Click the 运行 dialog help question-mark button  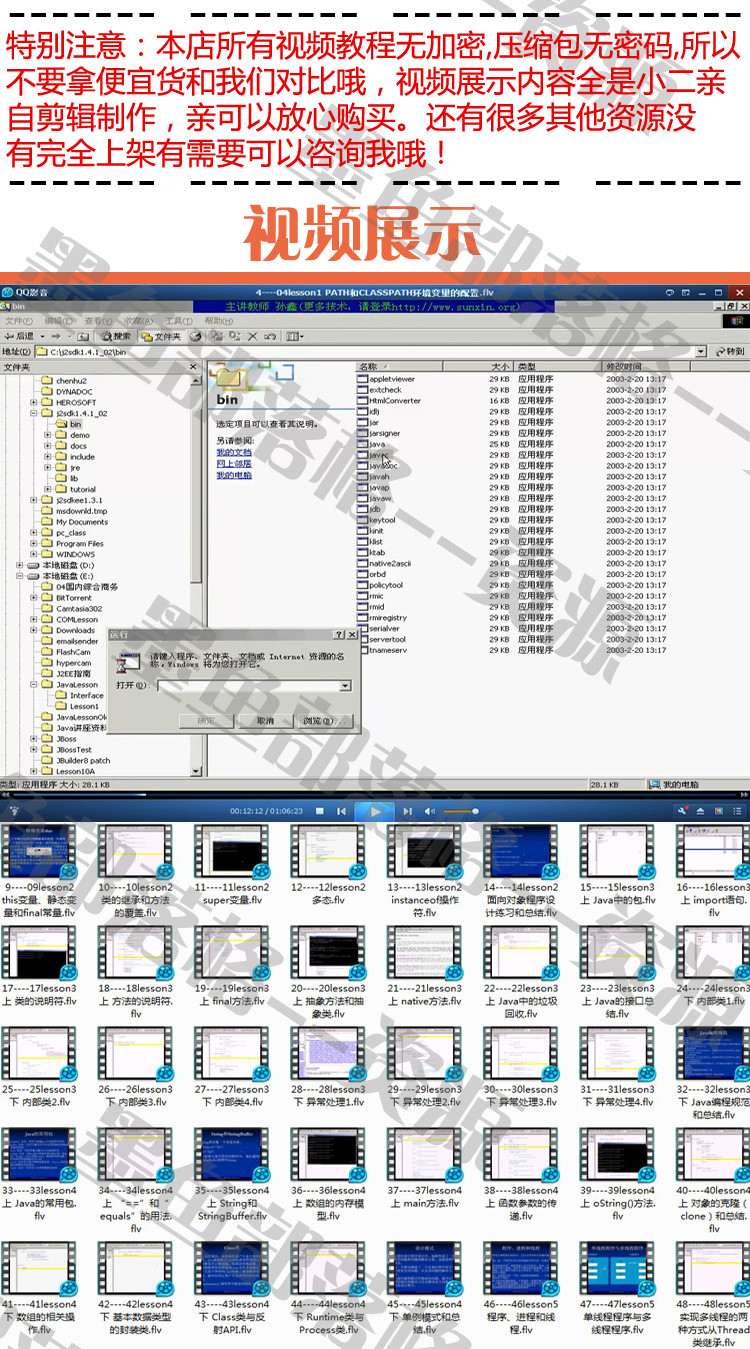[339, 634]
